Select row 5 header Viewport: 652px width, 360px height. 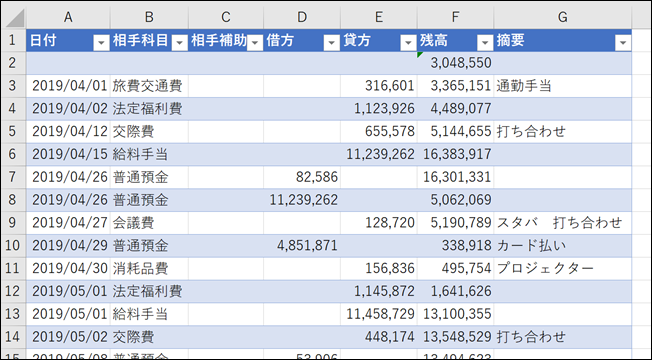(13, 131)
